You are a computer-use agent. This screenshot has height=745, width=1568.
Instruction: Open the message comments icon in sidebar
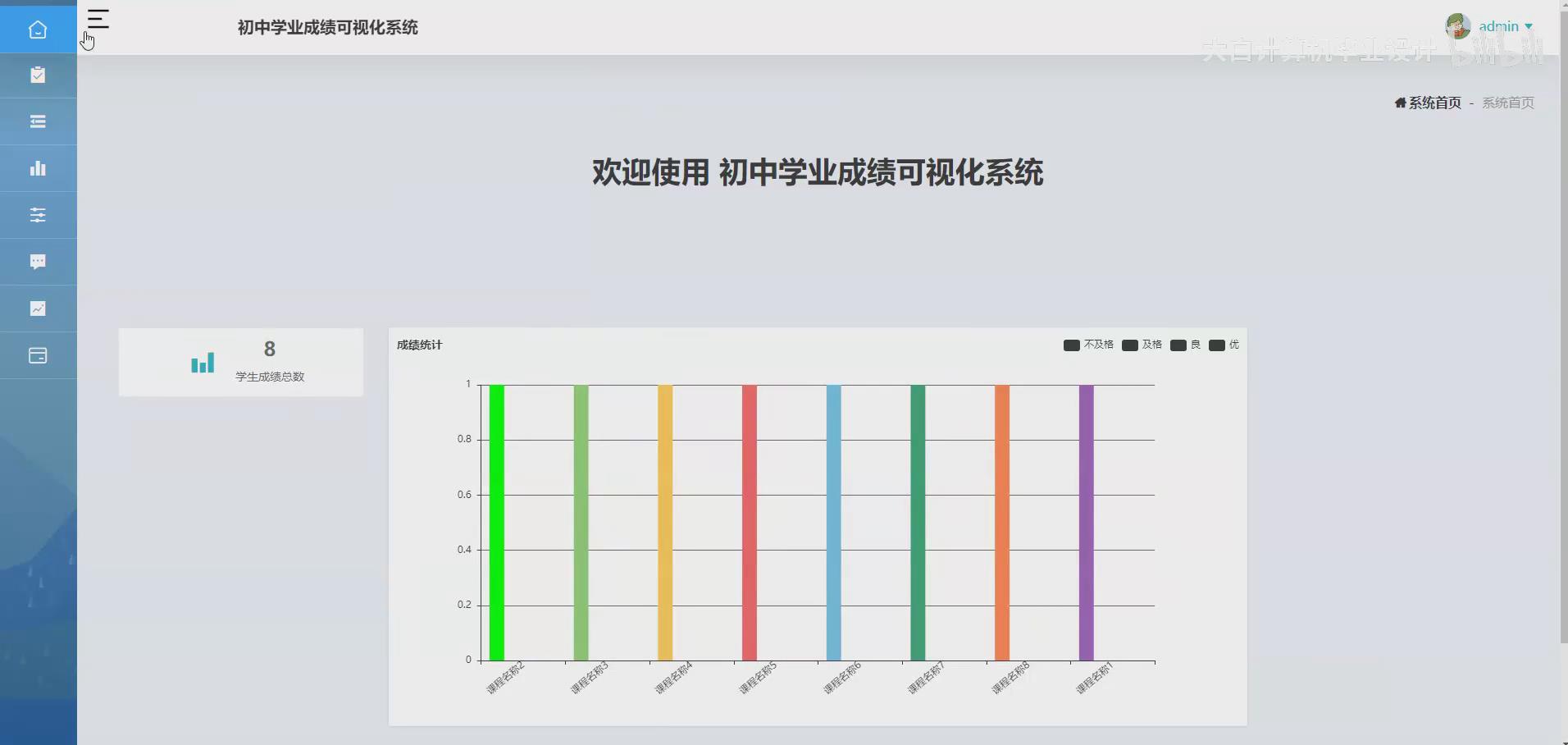click(38, 262)
